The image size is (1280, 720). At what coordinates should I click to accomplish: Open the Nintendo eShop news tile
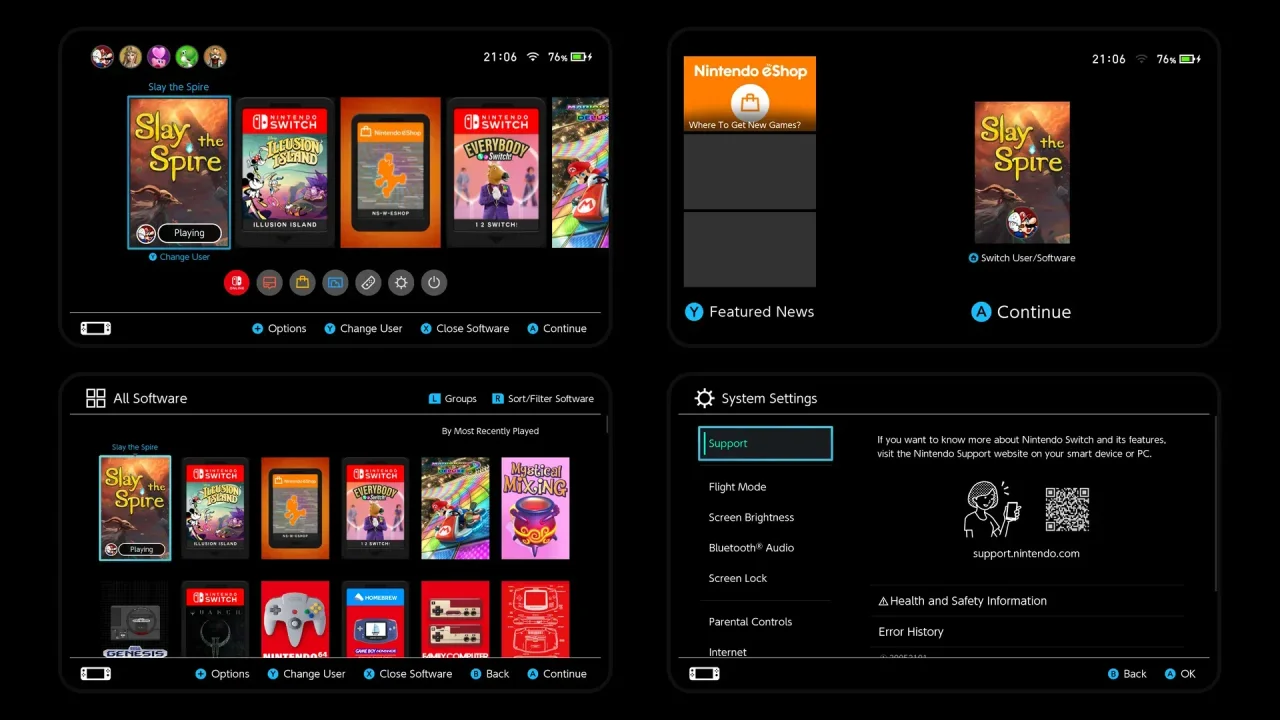point(750,94)
